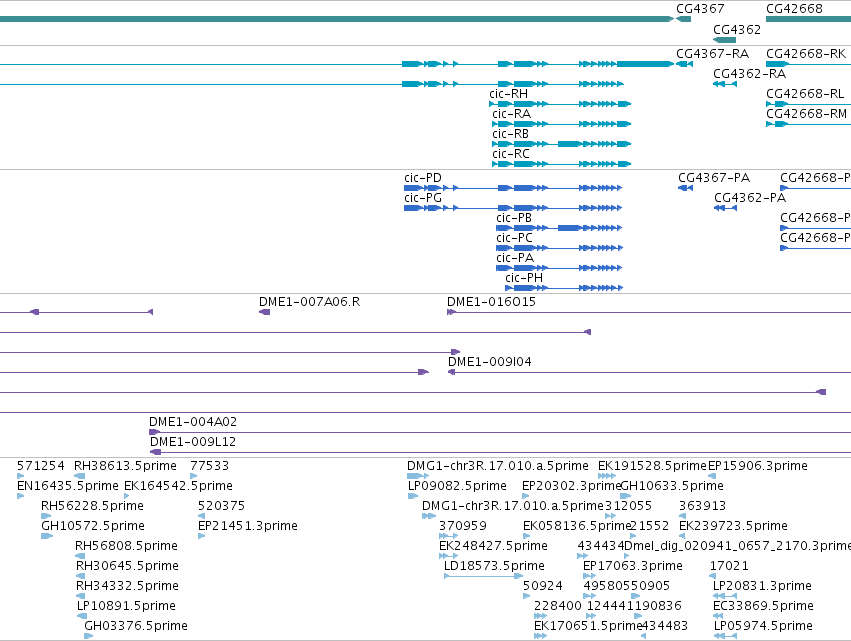Click the EK248427.5prime EST label
The height and width of the screenshot is (641, 851).
tap(493, 546)
